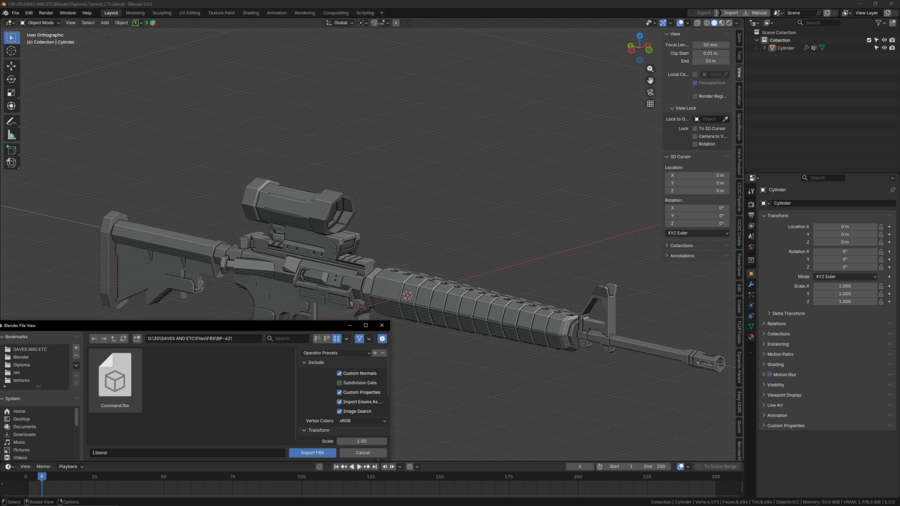900x506 pixels.
Task: Click the Import FBX button
Action: click(x=312, y=453)
